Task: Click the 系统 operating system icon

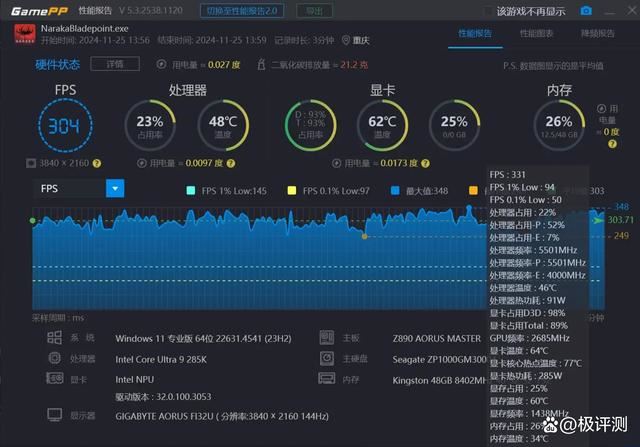Action: (55, 337)
